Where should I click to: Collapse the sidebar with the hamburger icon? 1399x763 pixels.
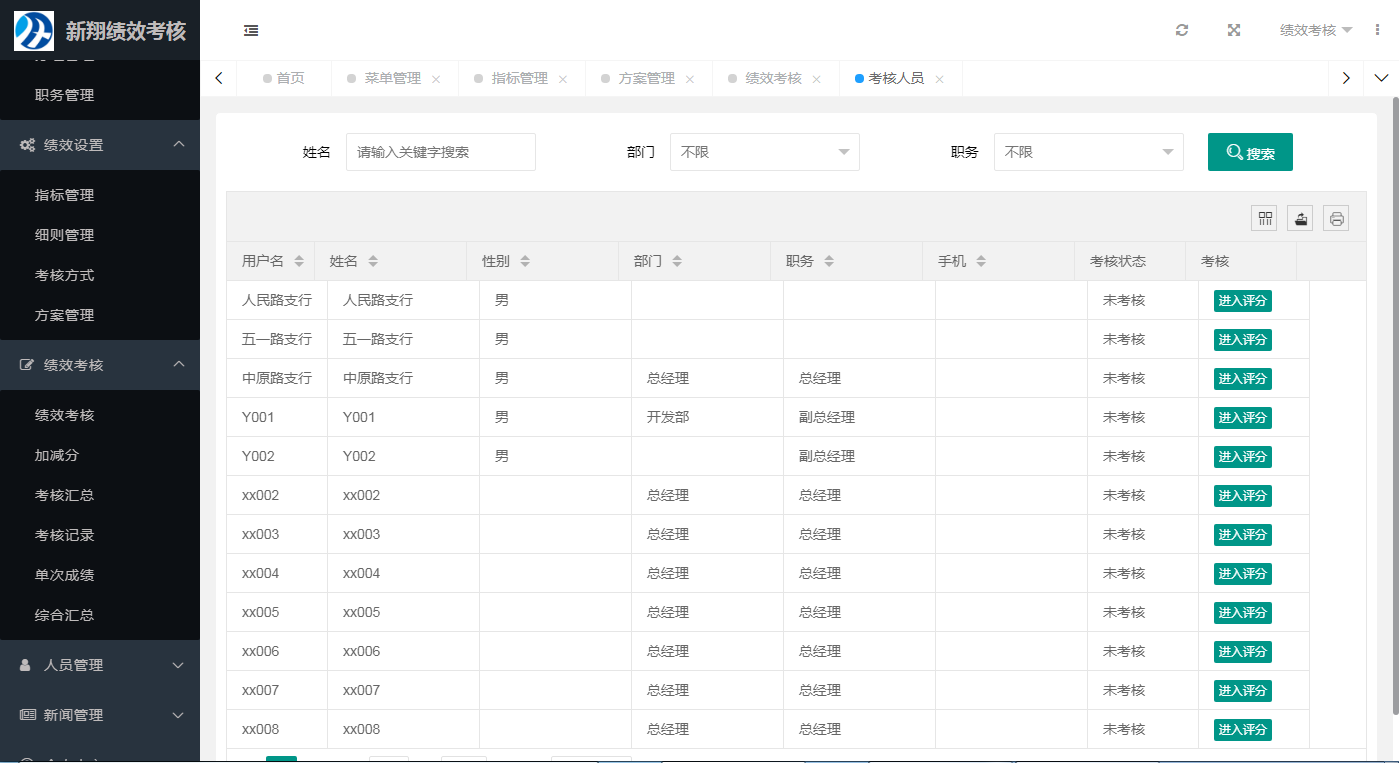click(x=250, y=30)
